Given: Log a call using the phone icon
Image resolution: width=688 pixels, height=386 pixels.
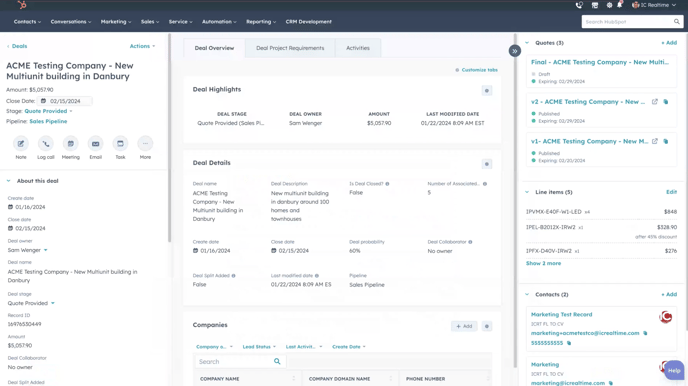Looking at the screenshot, I should 46,143.
